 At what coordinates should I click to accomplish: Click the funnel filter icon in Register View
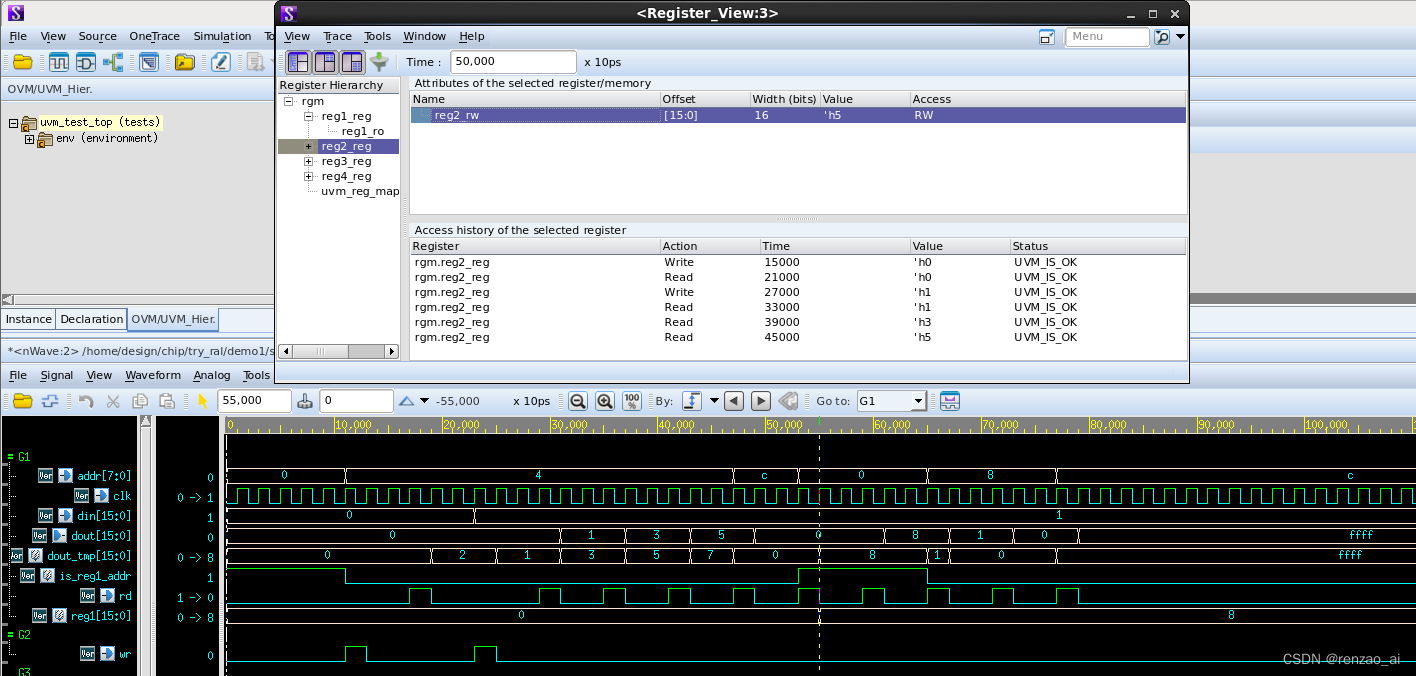pos(379,62)
